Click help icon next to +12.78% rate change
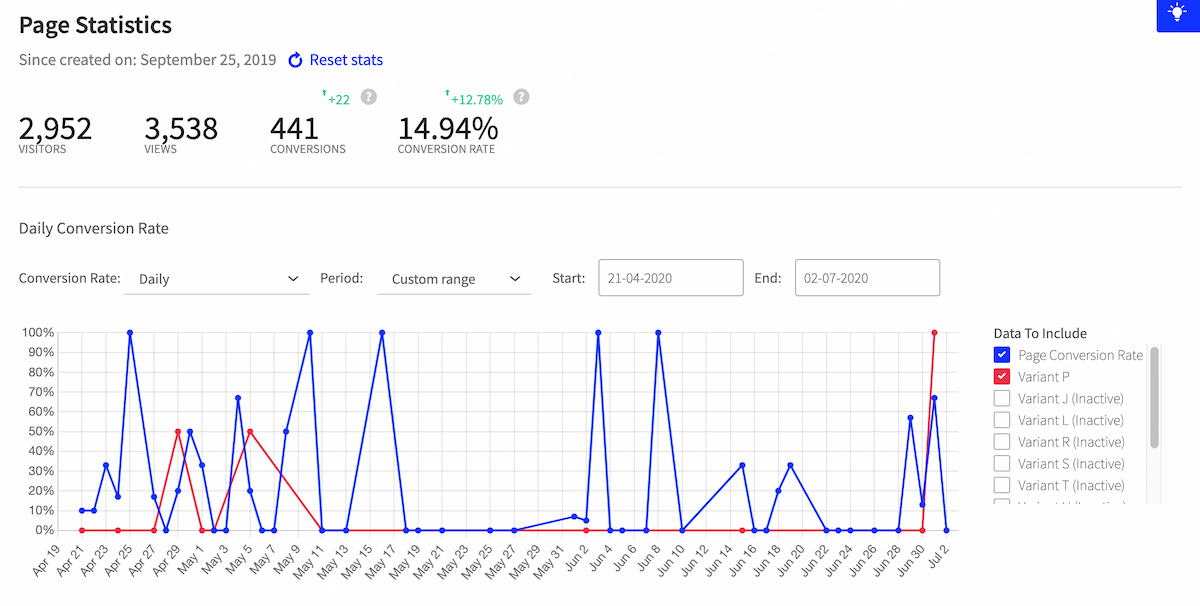 point(521,97)
